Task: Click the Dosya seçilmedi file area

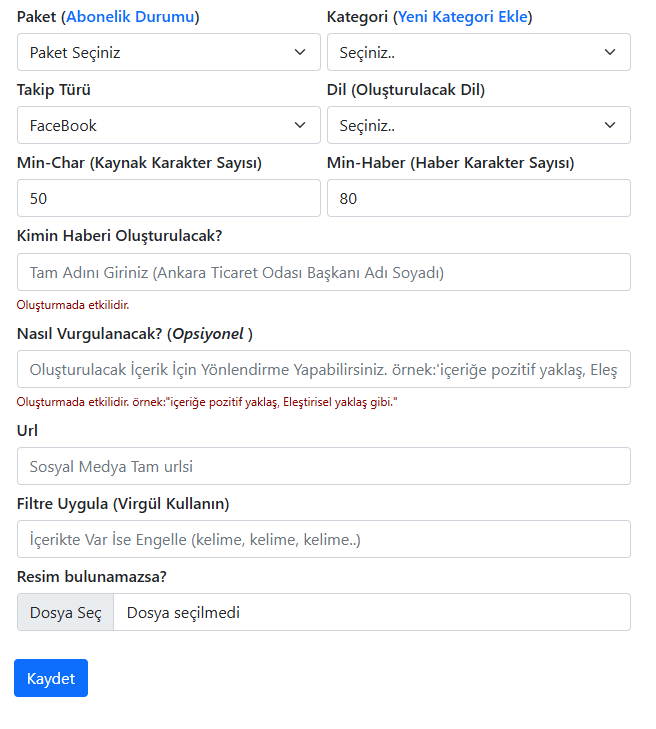Action: pos(372,612)
